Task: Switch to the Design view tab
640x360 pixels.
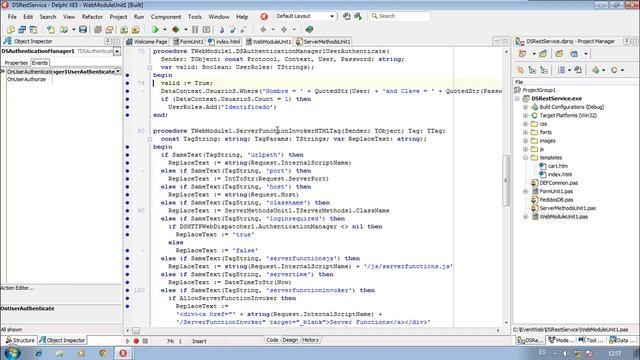Action: [290, 340]
